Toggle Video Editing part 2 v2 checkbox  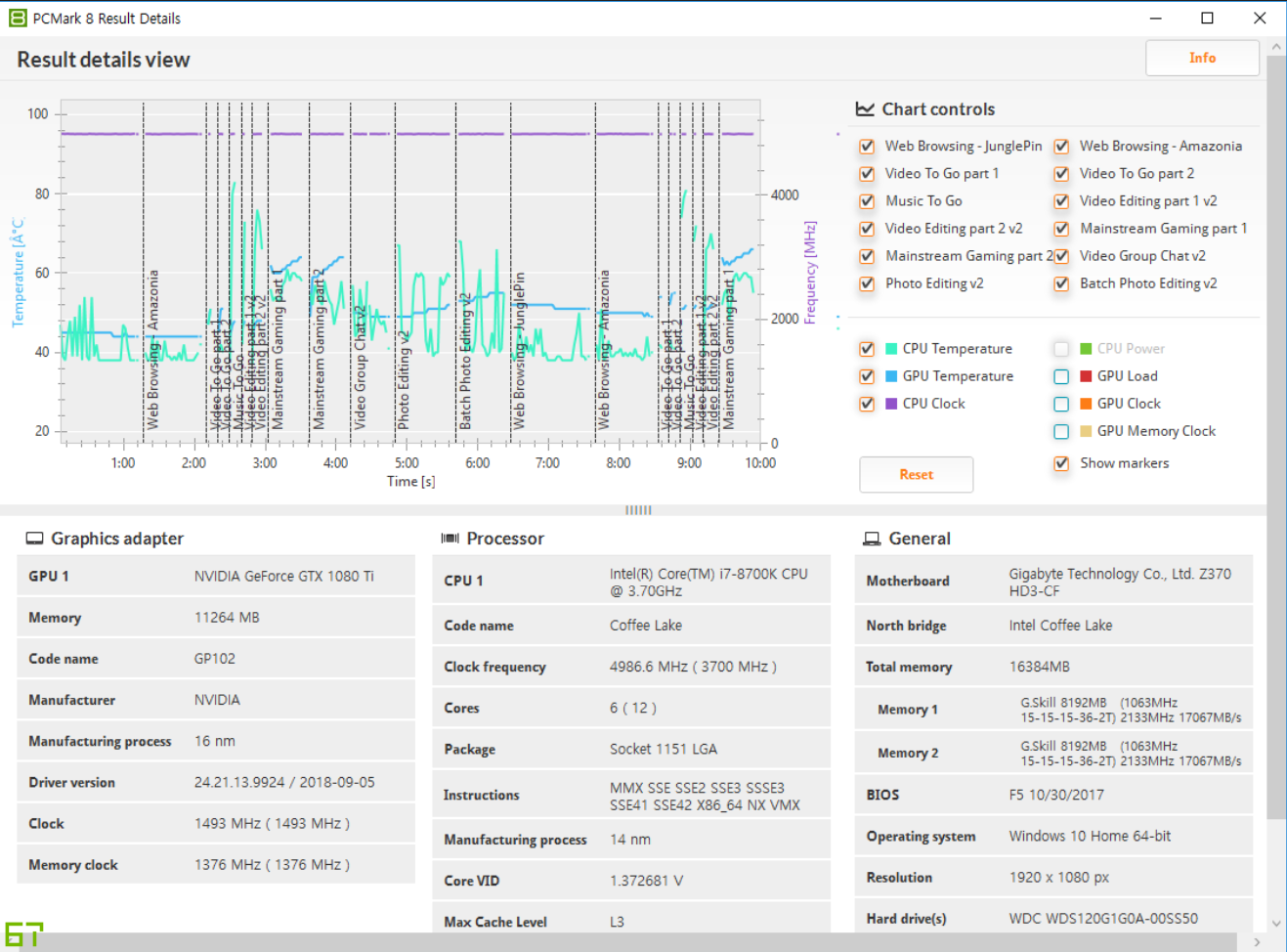click(867, 229)
